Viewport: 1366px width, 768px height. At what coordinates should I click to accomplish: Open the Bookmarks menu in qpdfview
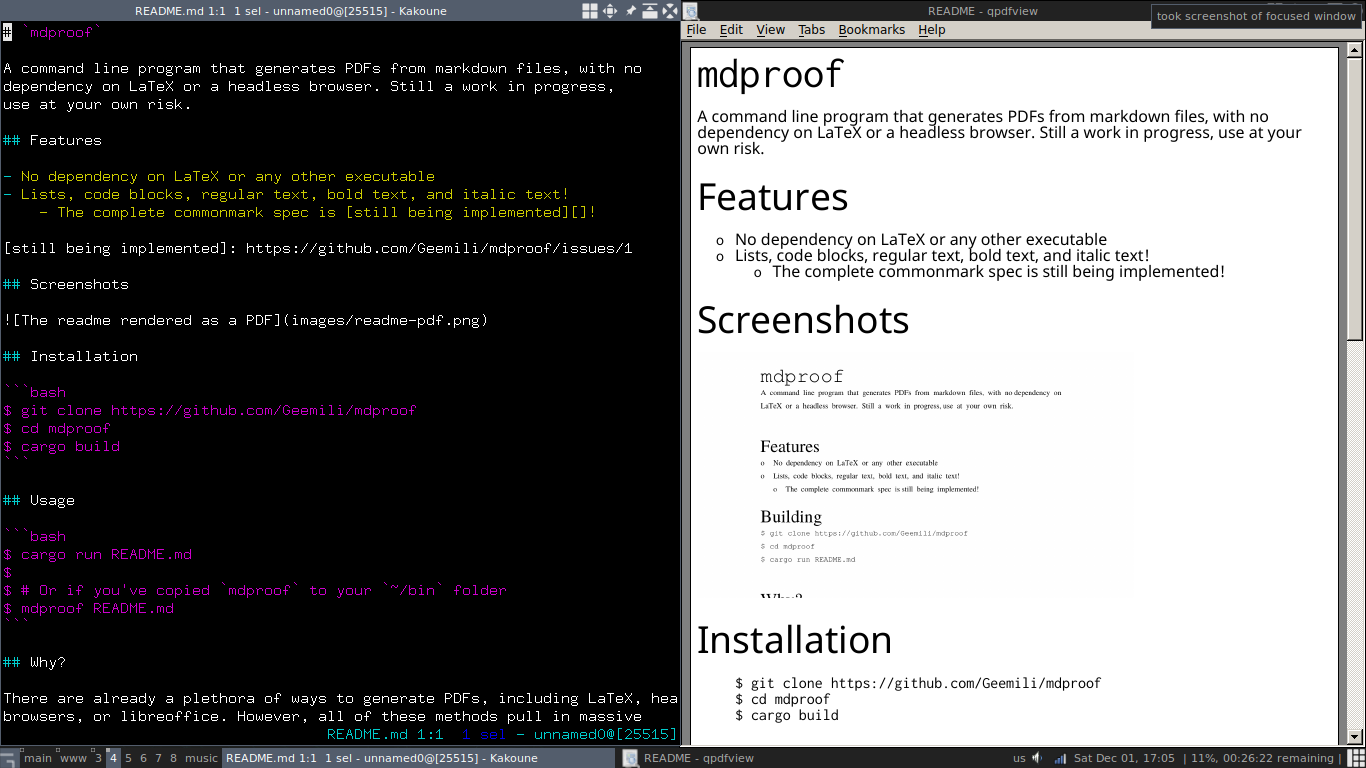[871, 30]
